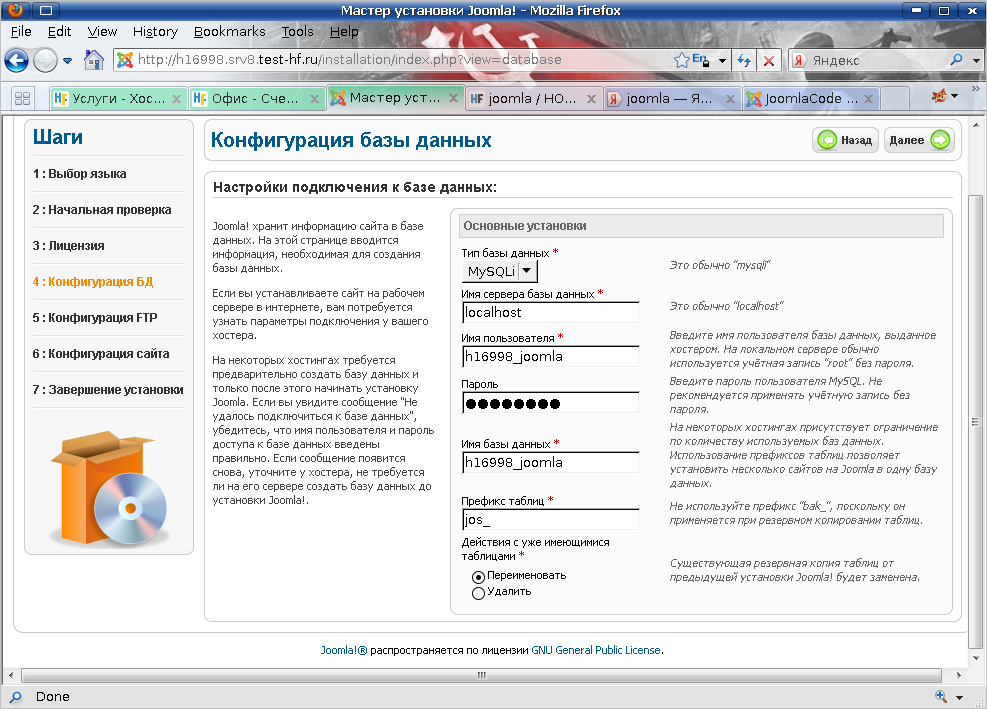Select the 'Удалить' radio option
Viewport: 987px width, 709px height.
(x=478, y=593)
